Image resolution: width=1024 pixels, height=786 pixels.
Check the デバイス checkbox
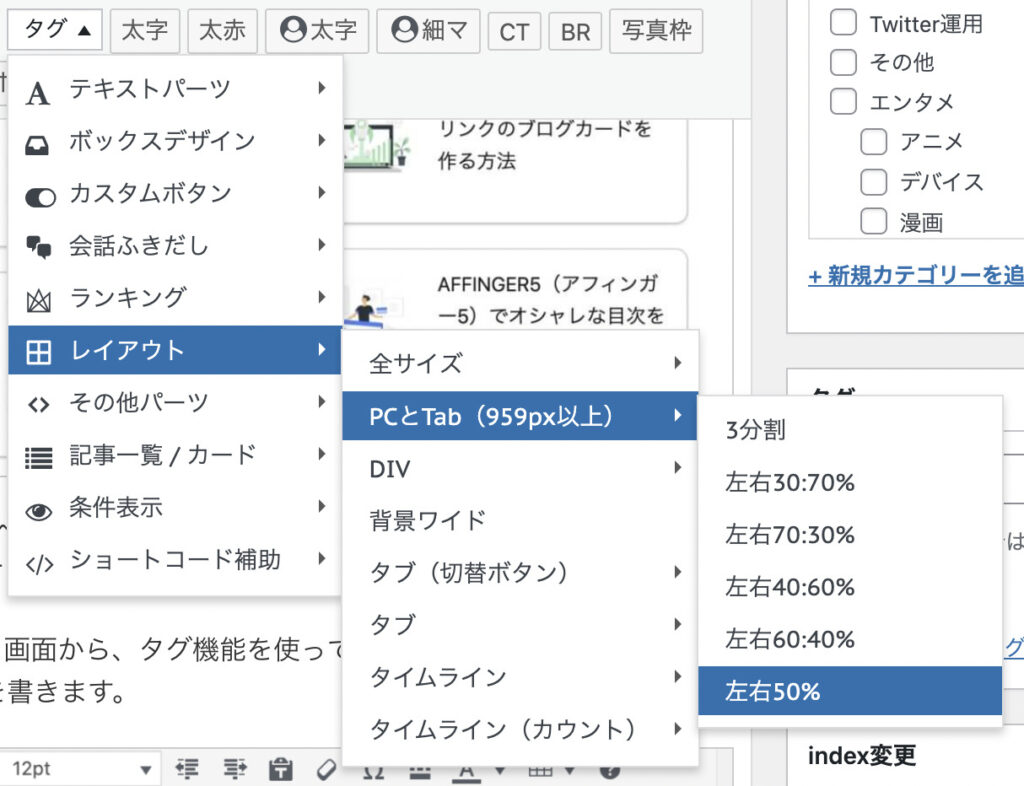point(873,181)
